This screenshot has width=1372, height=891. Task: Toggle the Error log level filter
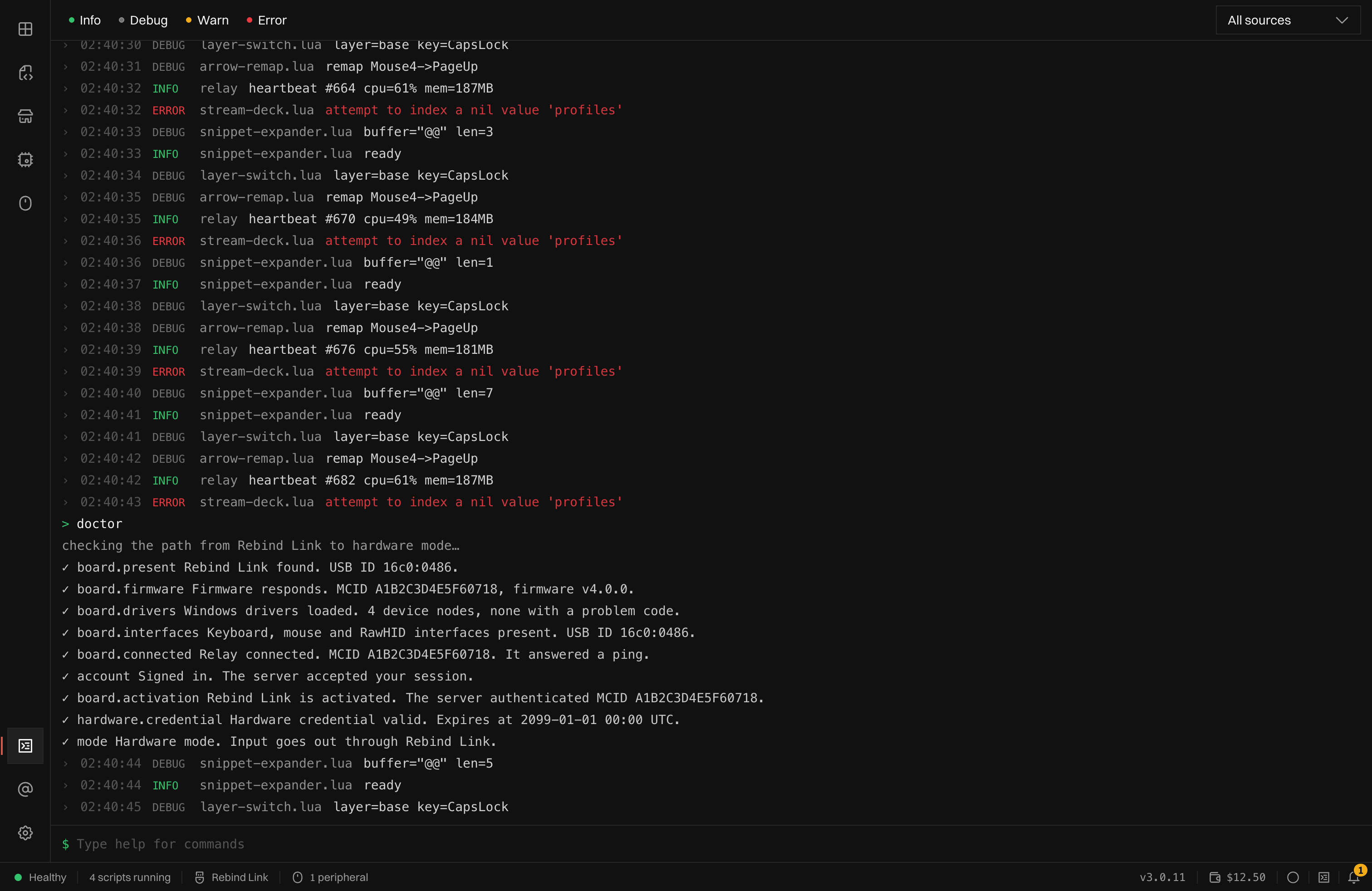[x=267, y=20]
